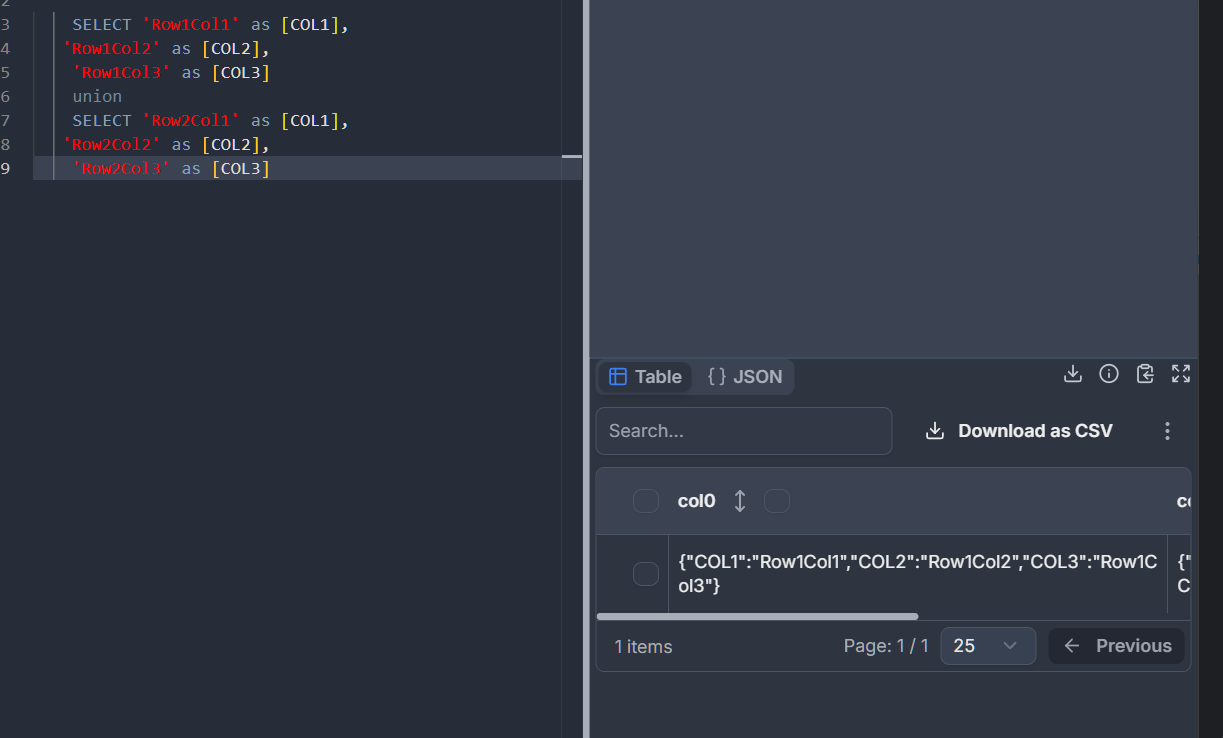
Task: Click the SELECT keyword on line 7
Action: click(101, 120)
